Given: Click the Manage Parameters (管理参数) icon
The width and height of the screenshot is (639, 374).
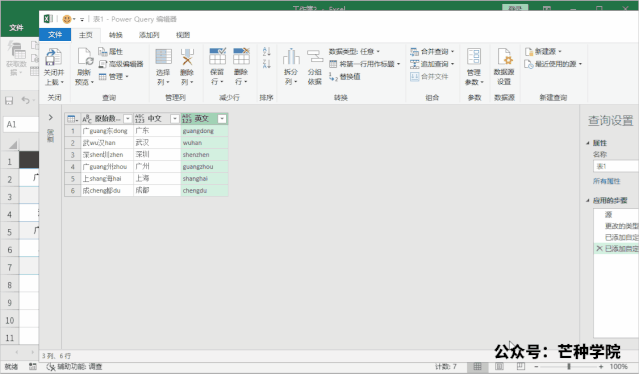Looking at the screenshot, I should [x=474, y=56].
